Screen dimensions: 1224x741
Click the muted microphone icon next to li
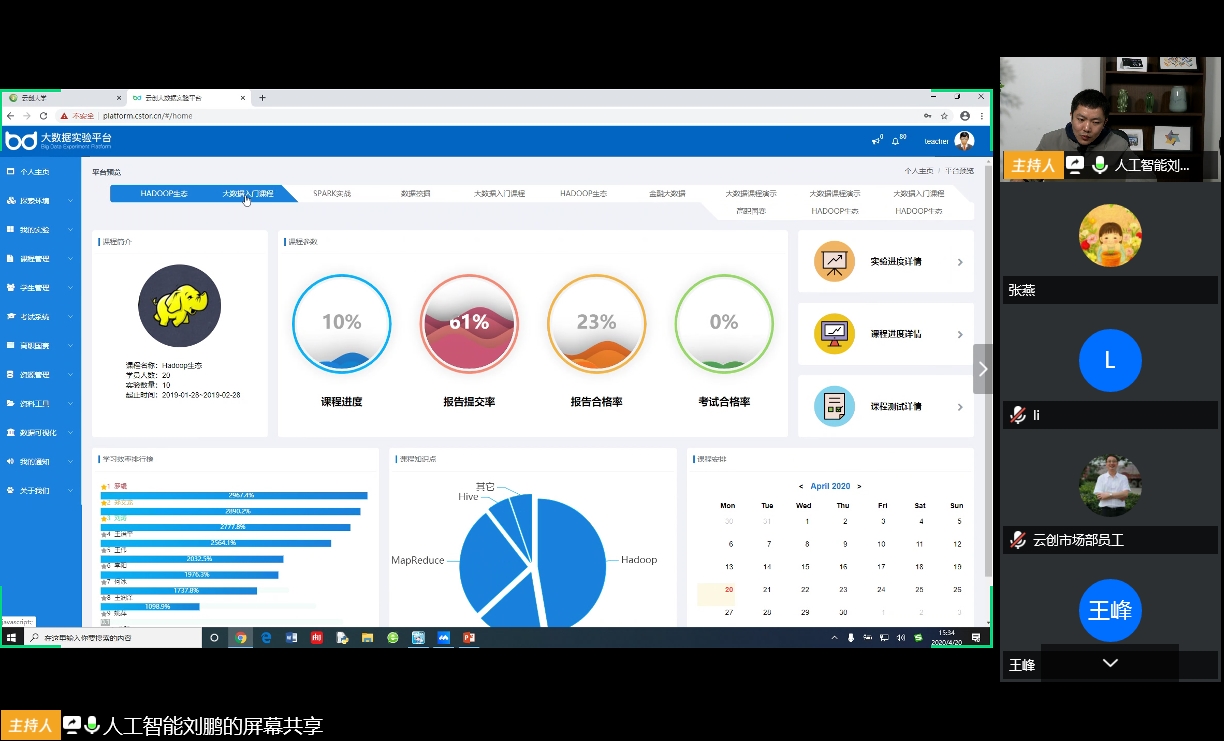coord(1018,415)
